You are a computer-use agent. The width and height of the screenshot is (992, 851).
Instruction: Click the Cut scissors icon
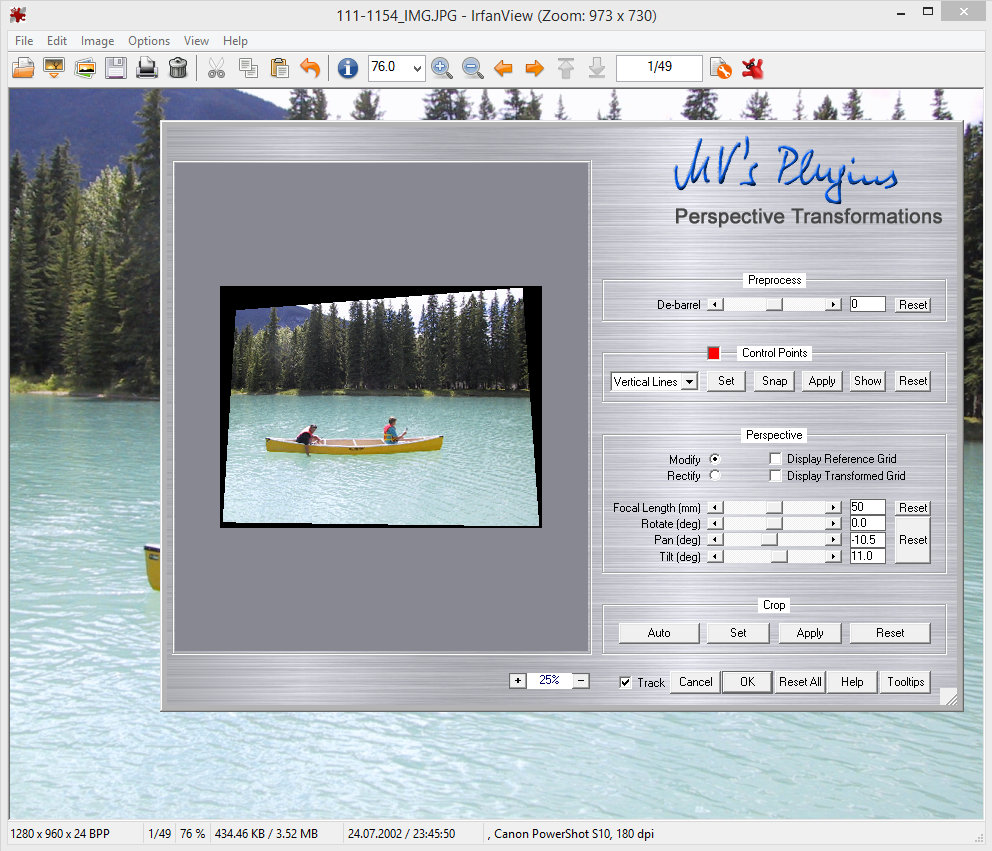point(216,68)
